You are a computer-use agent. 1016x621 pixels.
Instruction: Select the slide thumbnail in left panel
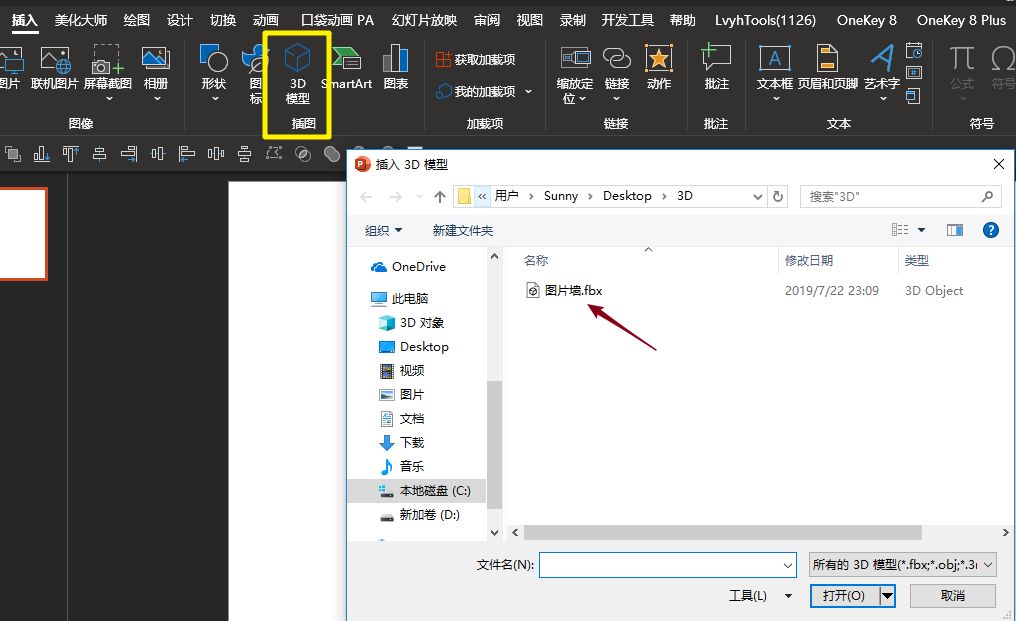[23, 233]
